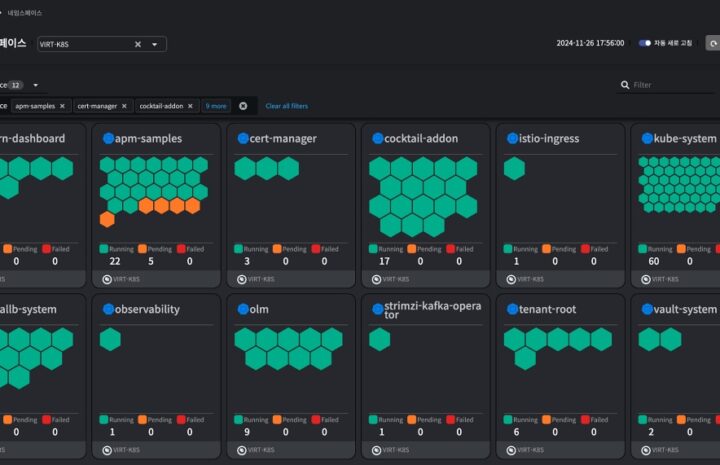This screenshot has width=720, height=465.
Task: Click the blue icon next to kube-system
Action: [x=647, y=138]
